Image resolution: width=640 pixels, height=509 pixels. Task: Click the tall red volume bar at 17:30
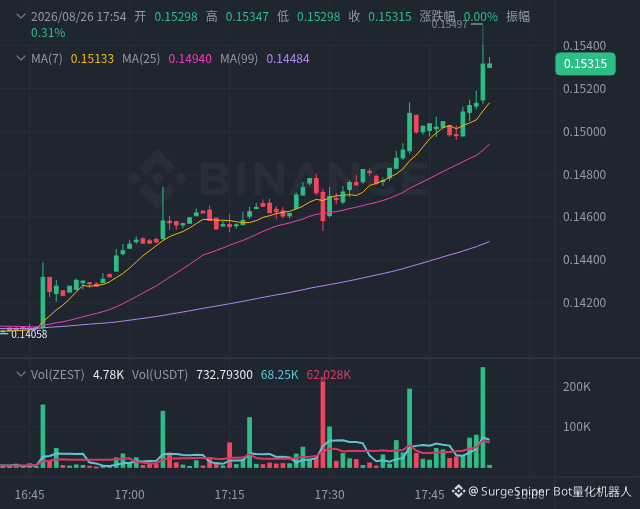[x=323, y=423]
